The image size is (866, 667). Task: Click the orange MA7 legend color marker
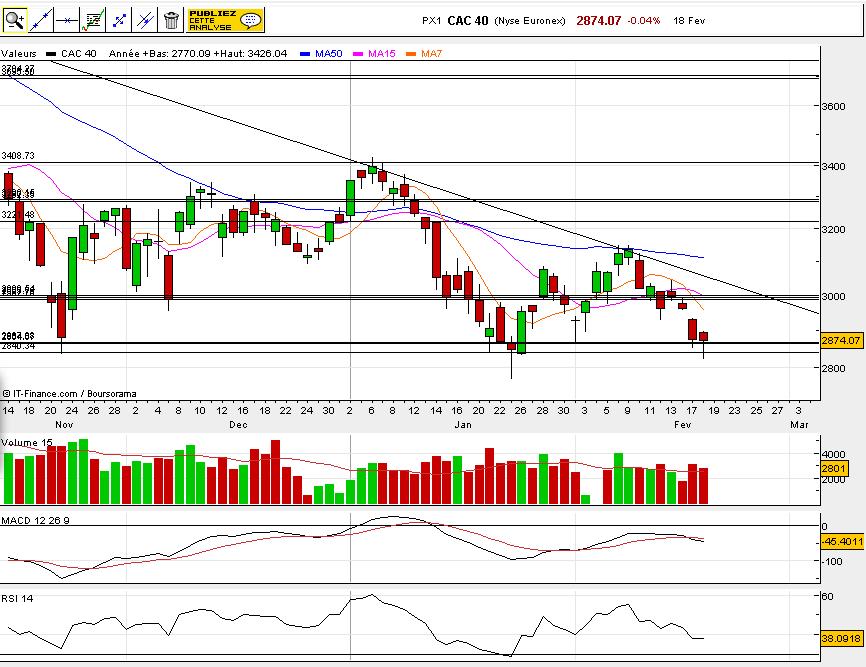(x=411, y=54)
